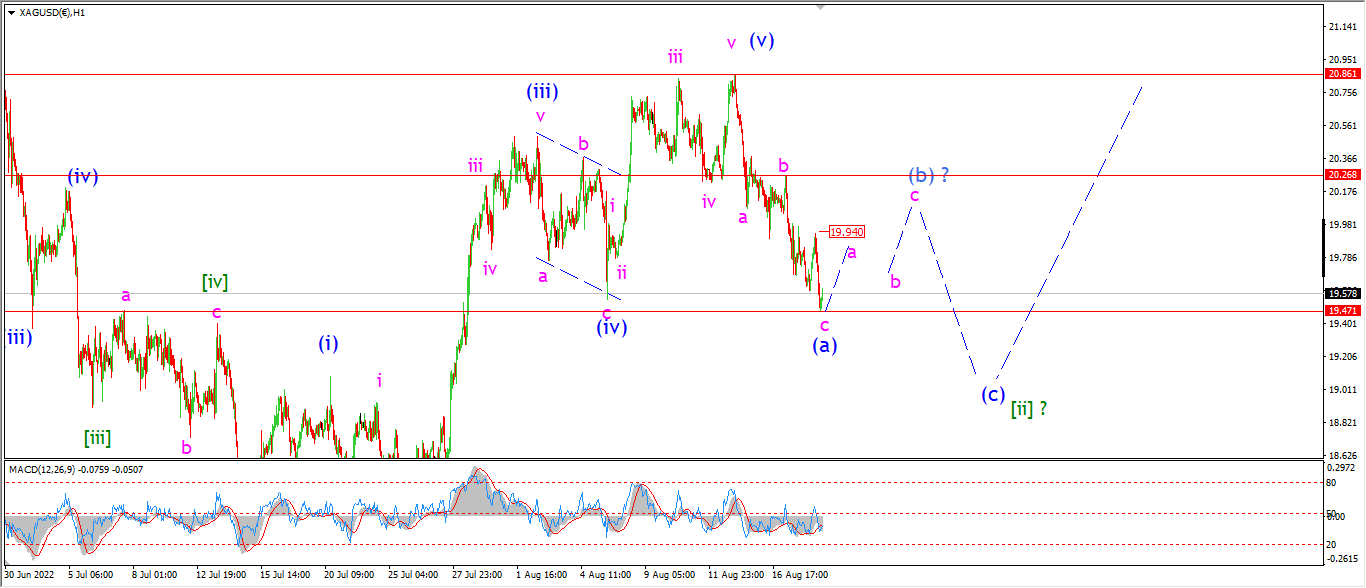Select the 20.268 red price label

pos(1341,175)
